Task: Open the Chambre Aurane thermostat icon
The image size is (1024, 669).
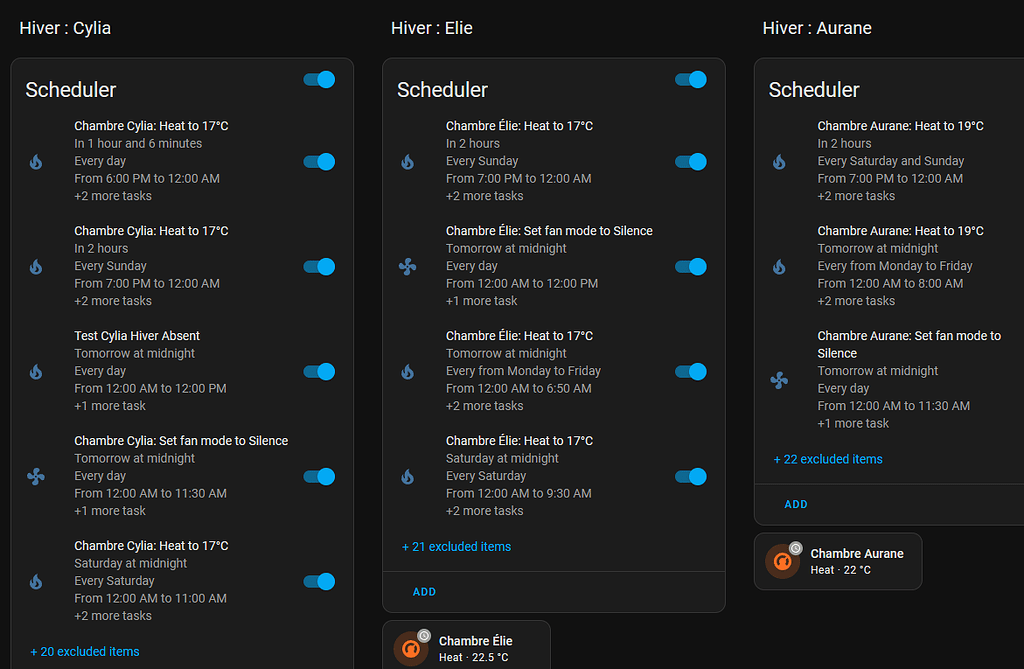Action: point(782,561)
